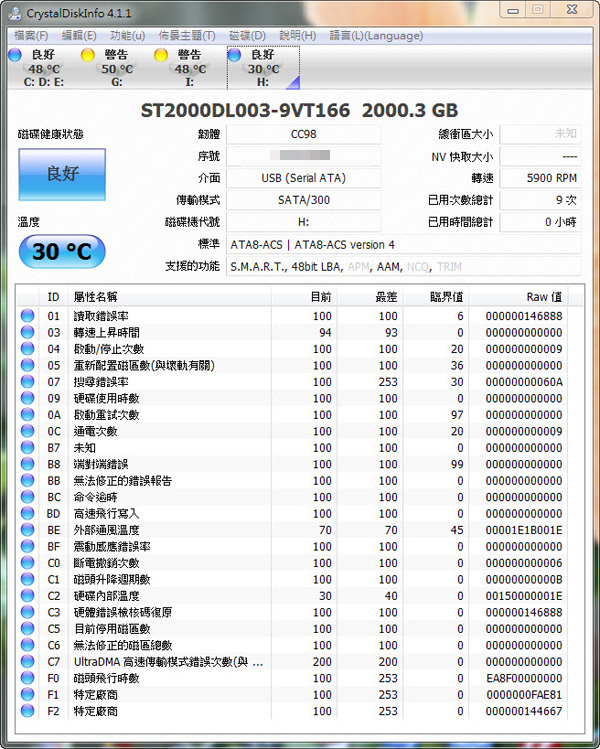This screenshot has width=600, height=749.
Task: Click the model title ST2000DL003-9VT166 2000.3 GB
Action: pos(300,110)
